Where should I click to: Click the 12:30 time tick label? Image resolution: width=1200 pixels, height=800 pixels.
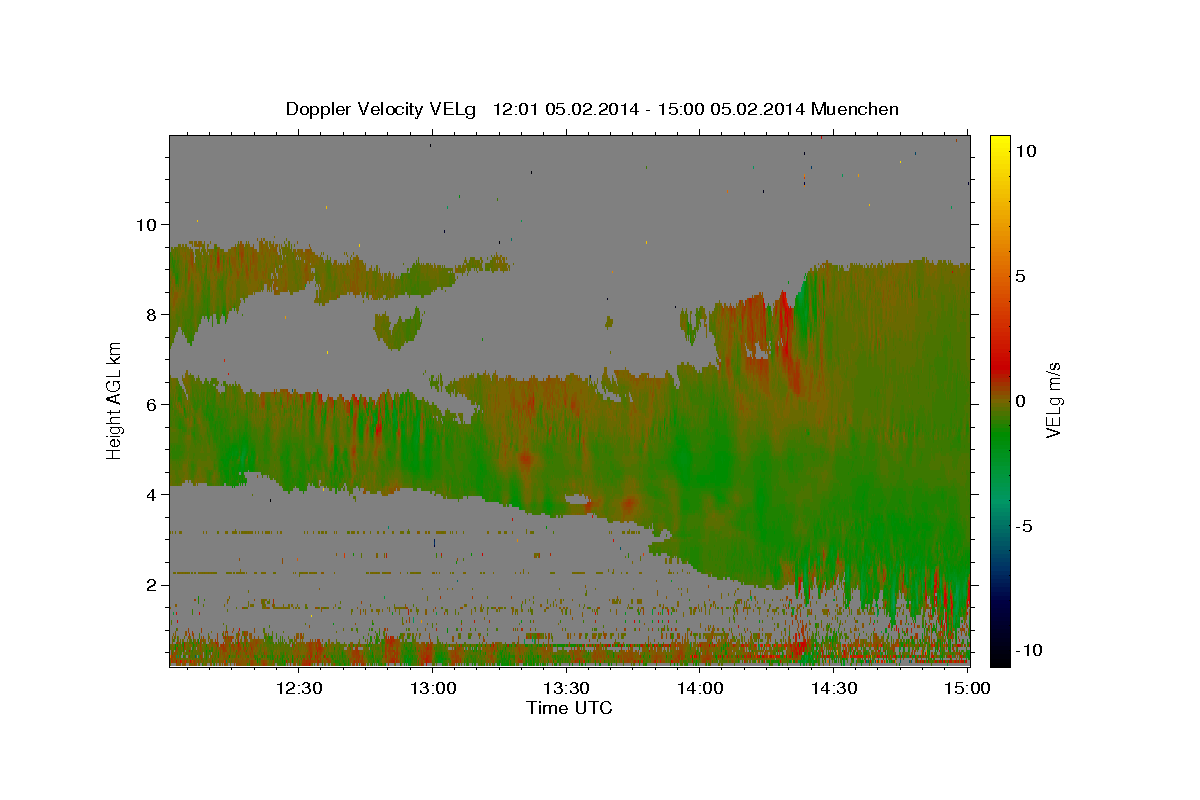tap(299, 688)
